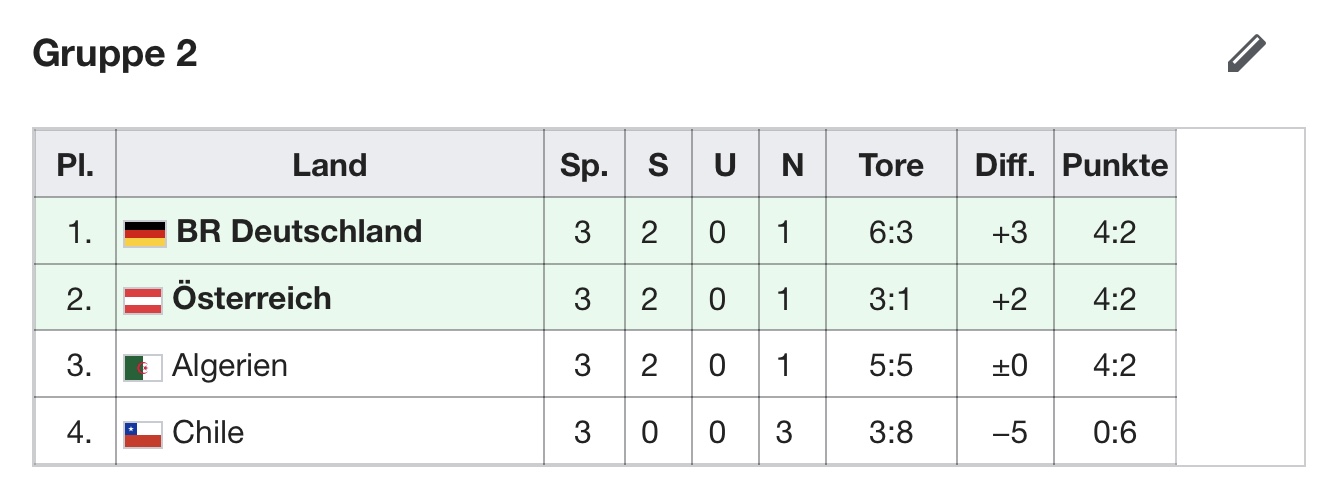Click the Gruppe 2 heading
The height and width of the screenshot is (490, 1324).
click(115, 54)
